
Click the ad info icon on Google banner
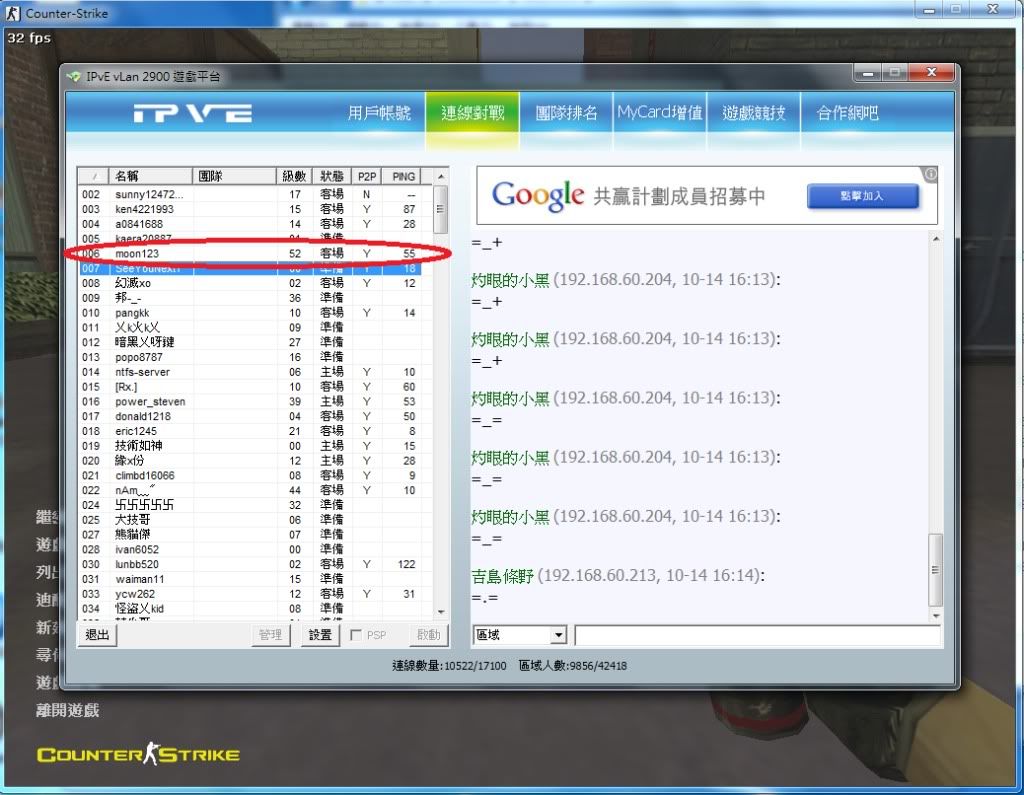tap(930, 174)
